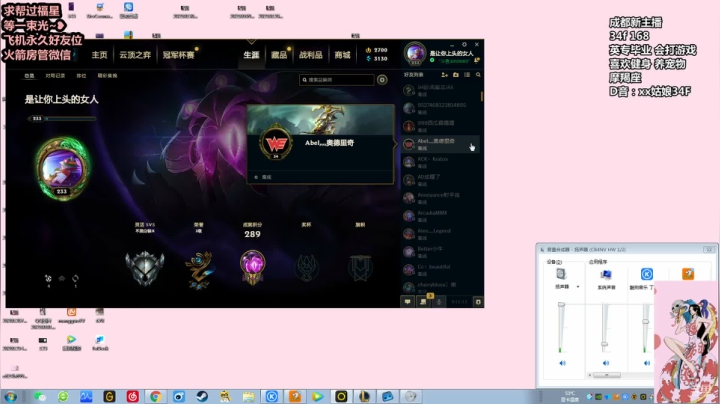
Task: Click the green online status indicator
Action: [432, 61]
